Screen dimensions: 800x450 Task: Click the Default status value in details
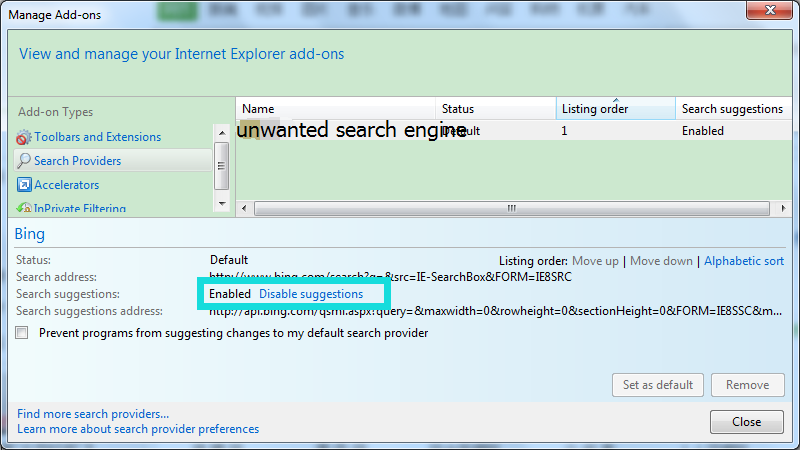click(x=229, y=260)
